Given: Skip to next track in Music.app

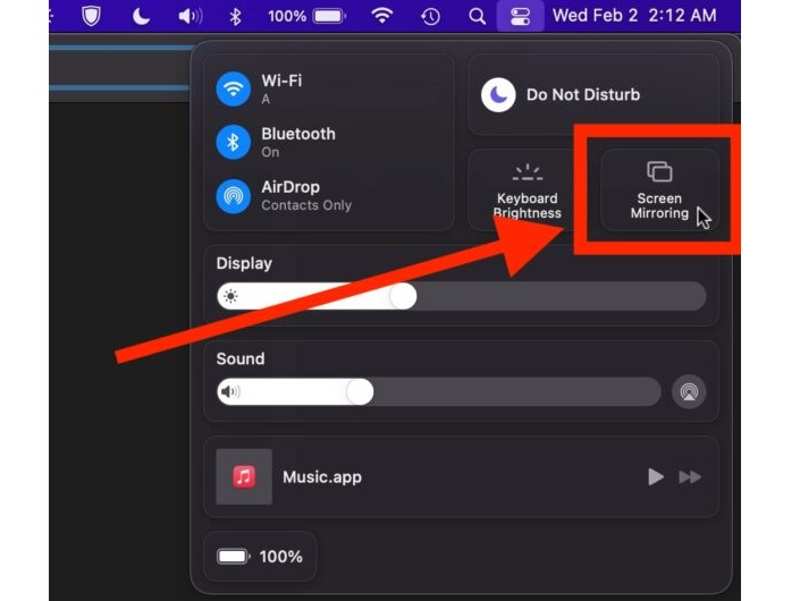Looking at the screenshot, I should 690,477.
